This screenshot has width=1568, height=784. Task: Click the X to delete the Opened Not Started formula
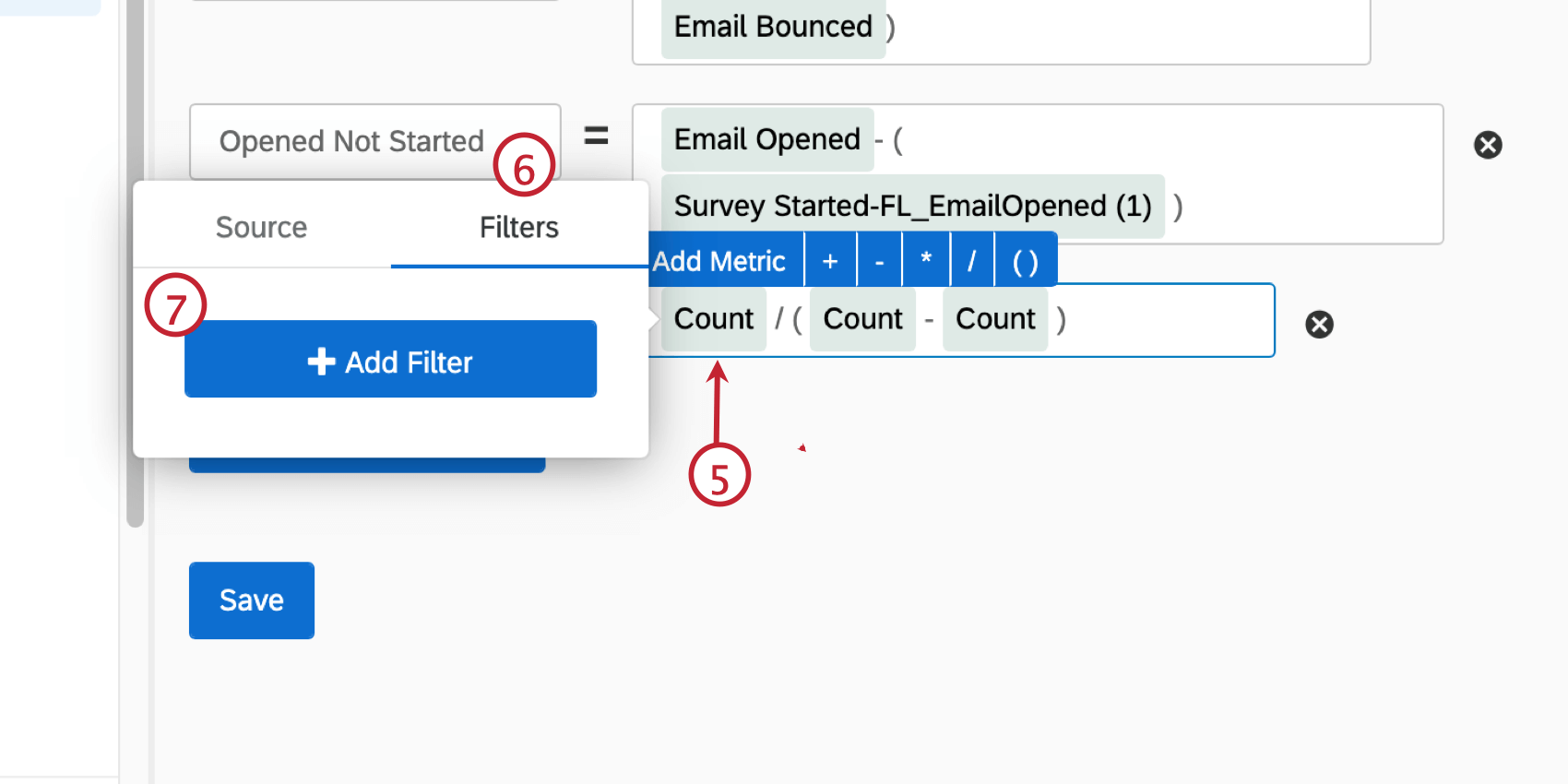(x=1488, y=145)
